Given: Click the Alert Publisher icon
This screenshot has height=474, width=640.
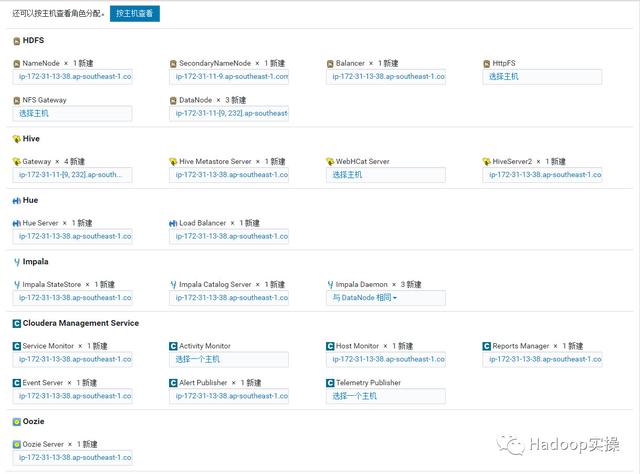Looking at the screenshot, I should click(x=173, y=383).
